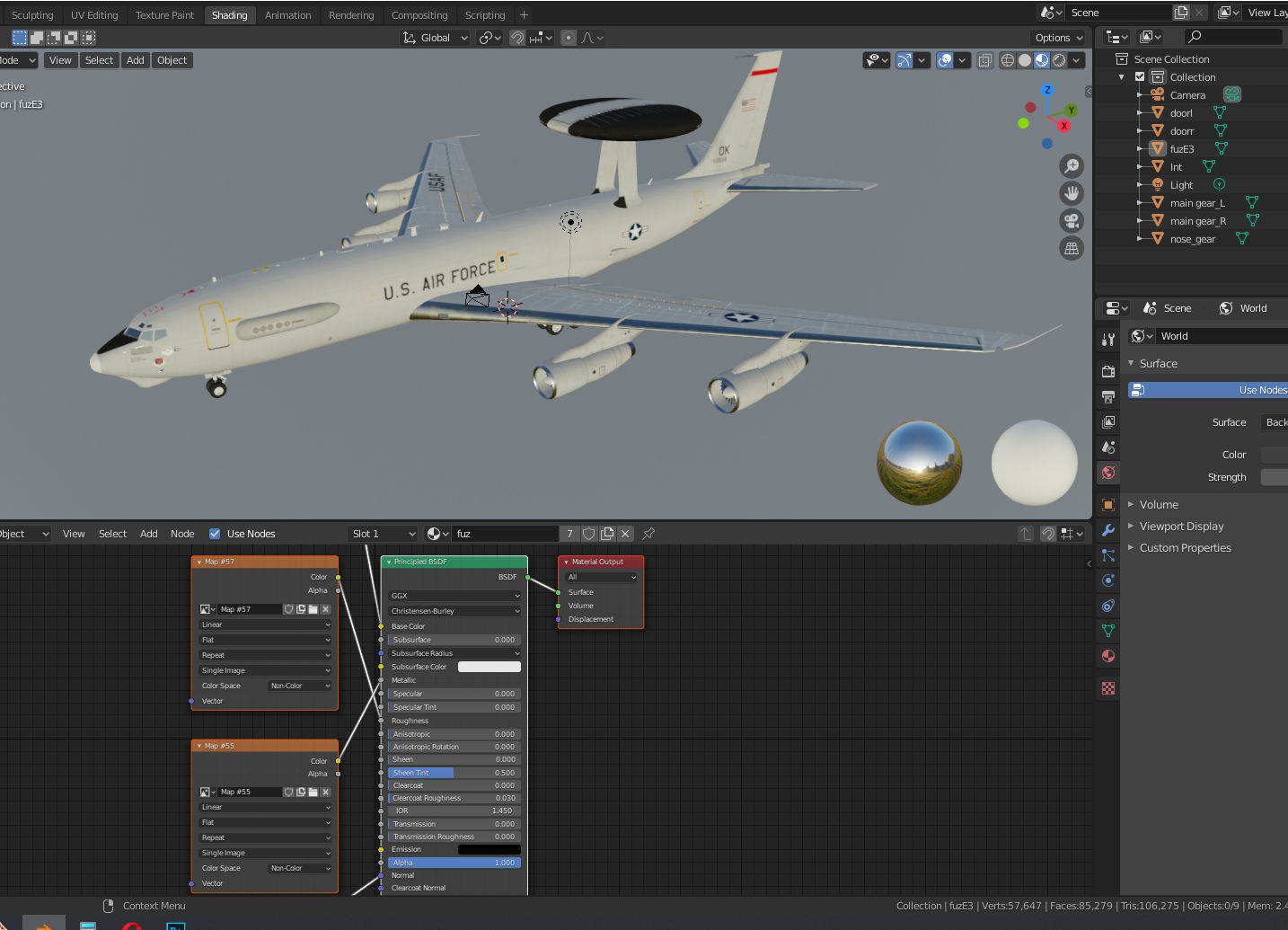Image resolution: width=1288 pixels, height=930 pixels.
Task: Toggle show overlays button
Action: pos(945,60)
